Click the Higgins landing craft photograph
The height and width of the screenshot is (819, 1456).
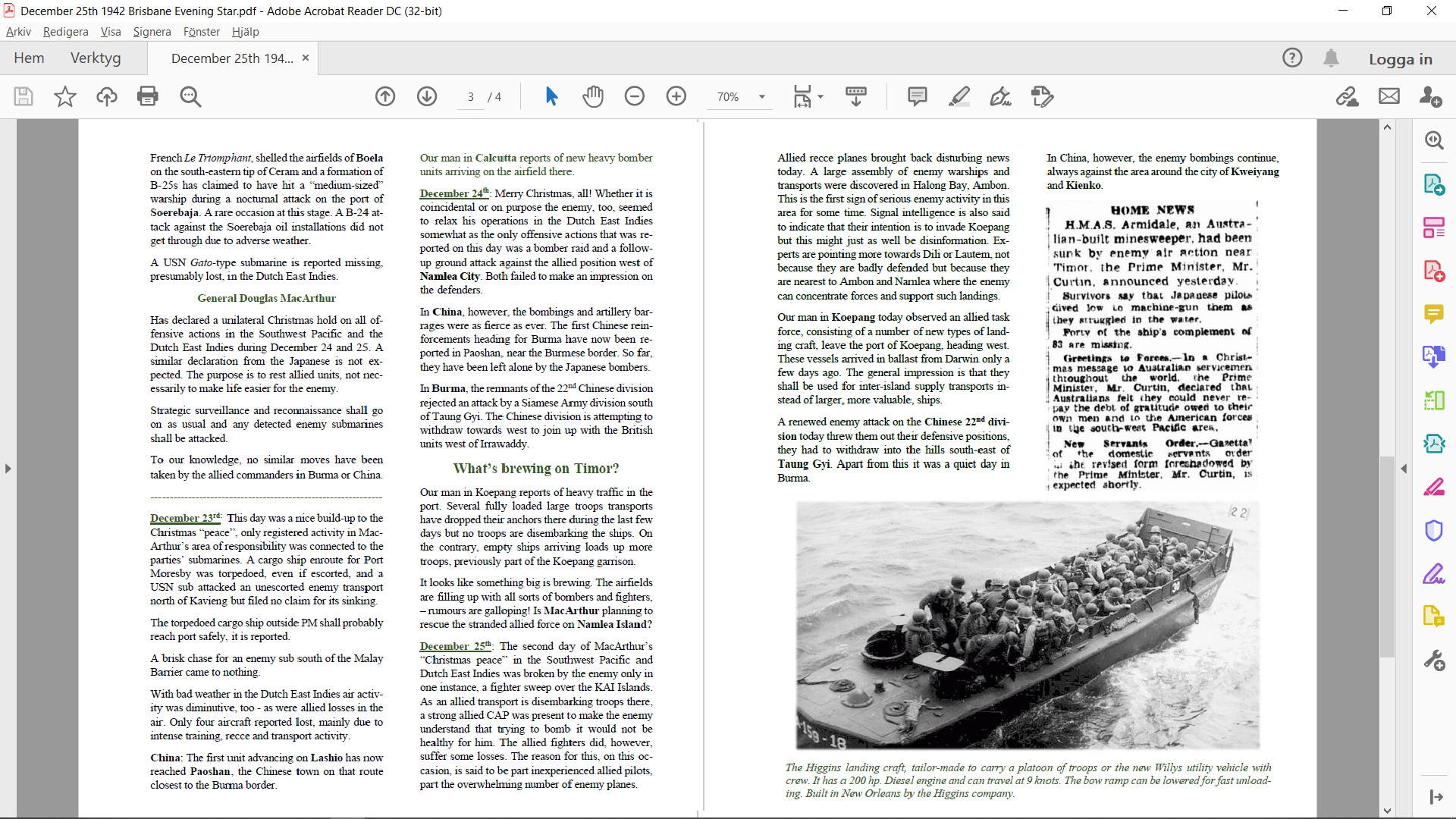[1028, 626]
